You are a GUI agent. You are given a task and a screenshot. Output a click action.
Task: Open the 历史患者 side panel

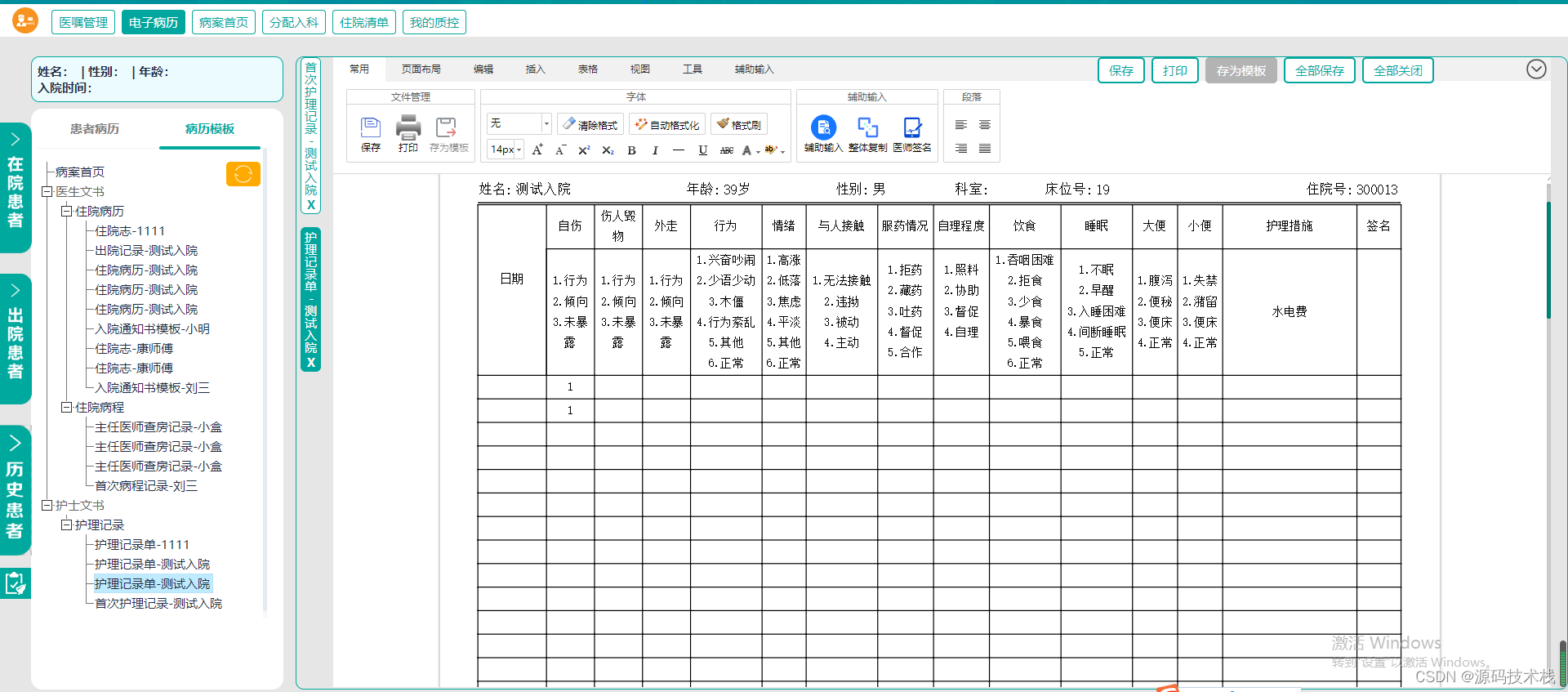[x=16, y=490]
